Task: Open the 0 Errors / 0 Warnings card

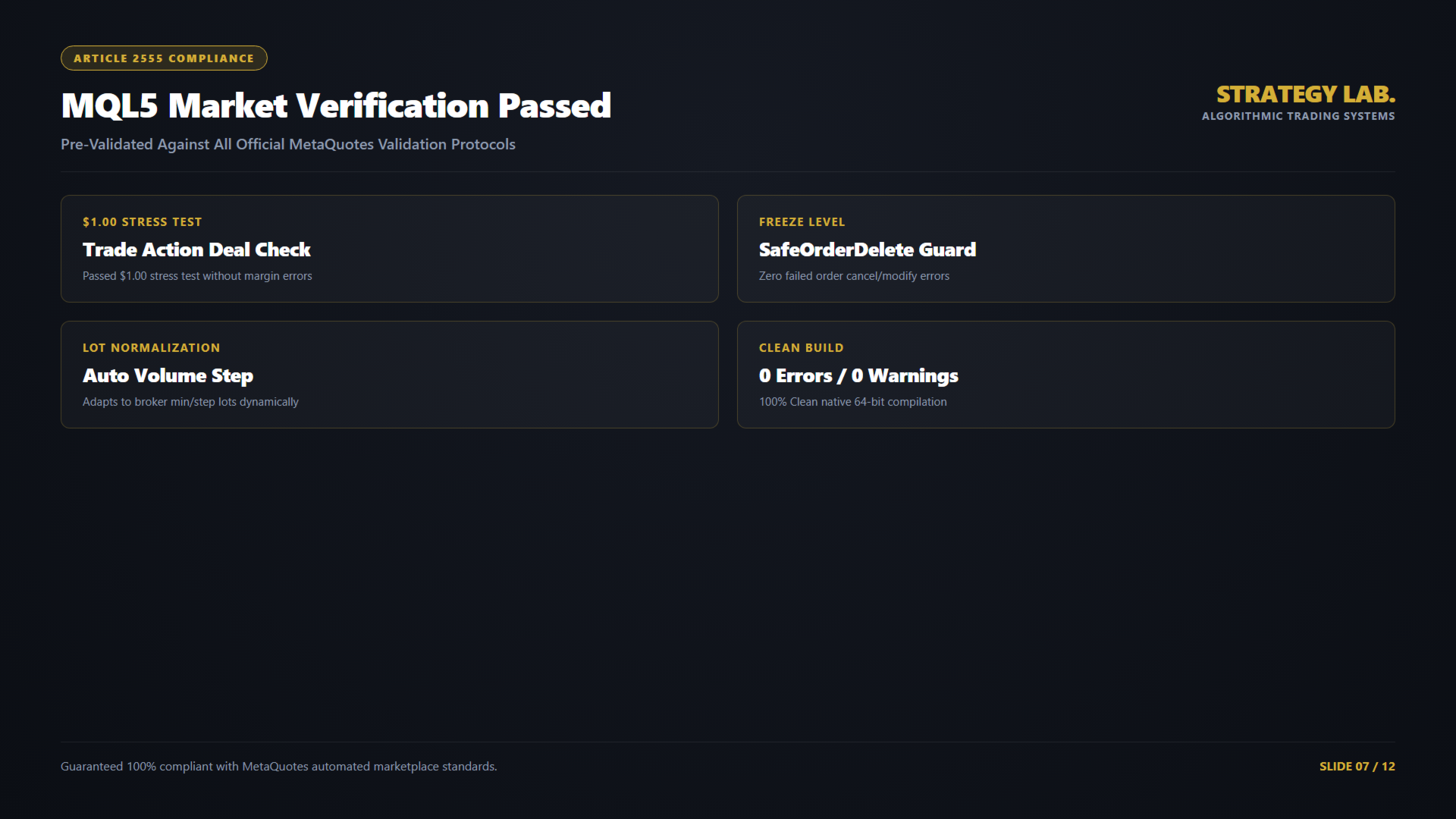Action: tap(1065, 375)
